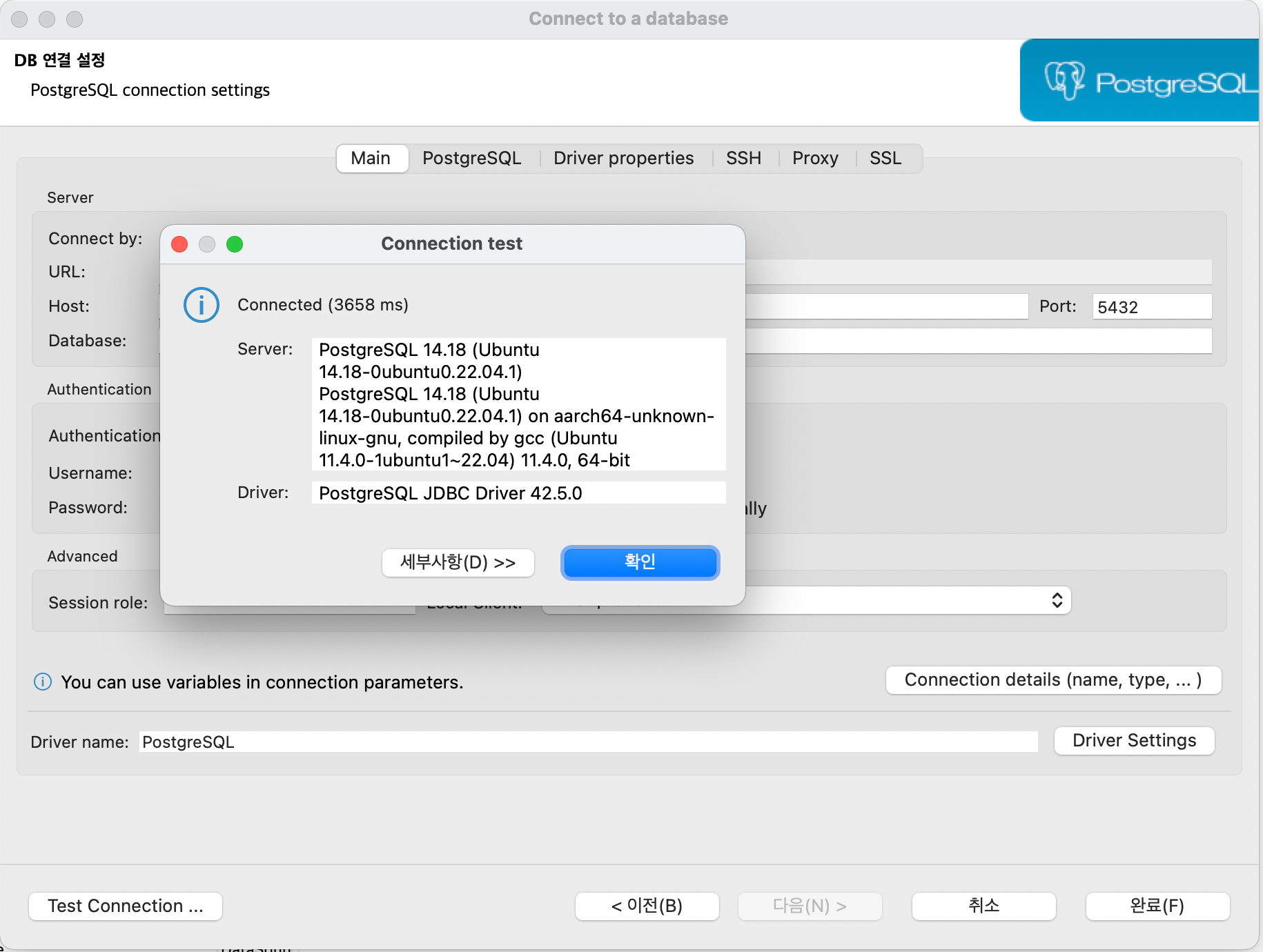Click the info icon beside Connected message
This screenshot has height=952, width=1263.
(x=202, y=305)
